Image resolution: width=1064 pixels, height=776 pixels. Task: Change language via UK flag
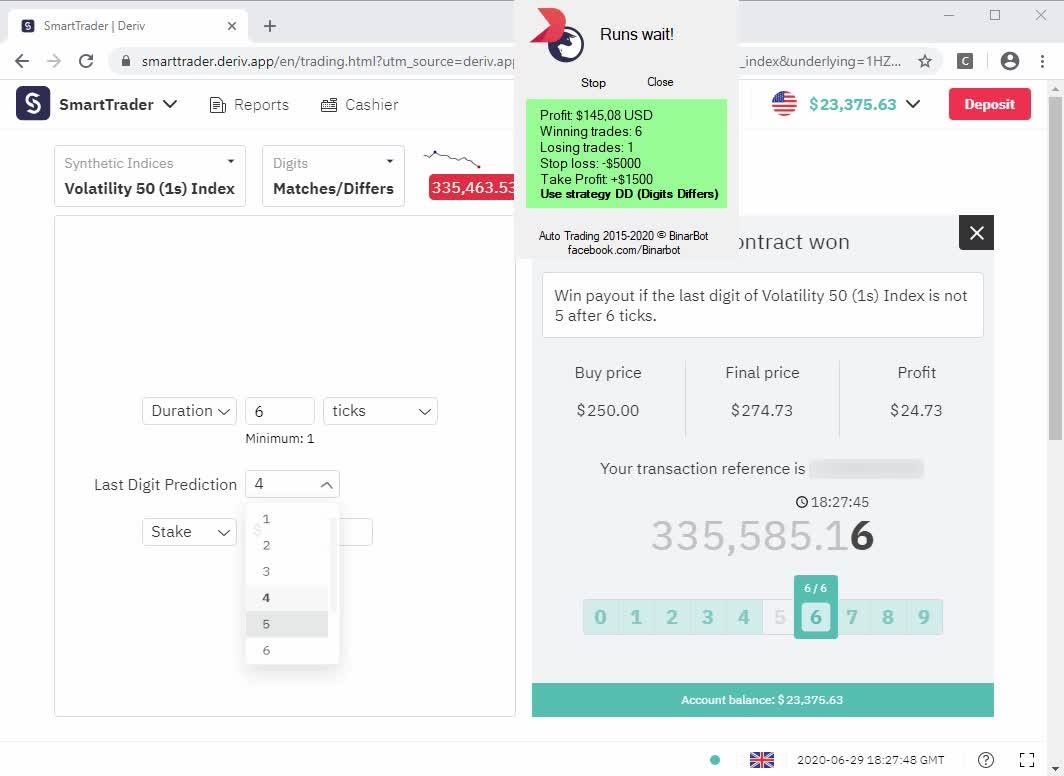pos(761,760)
